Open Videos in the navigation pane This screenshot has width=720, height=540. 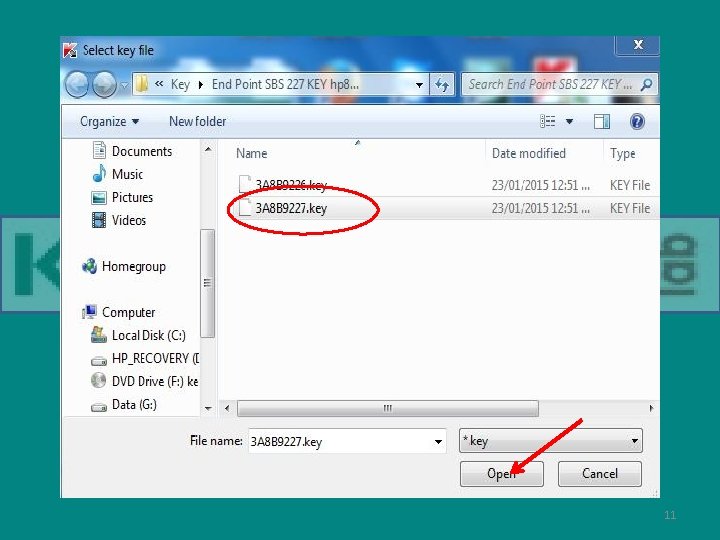click(129, 220)
